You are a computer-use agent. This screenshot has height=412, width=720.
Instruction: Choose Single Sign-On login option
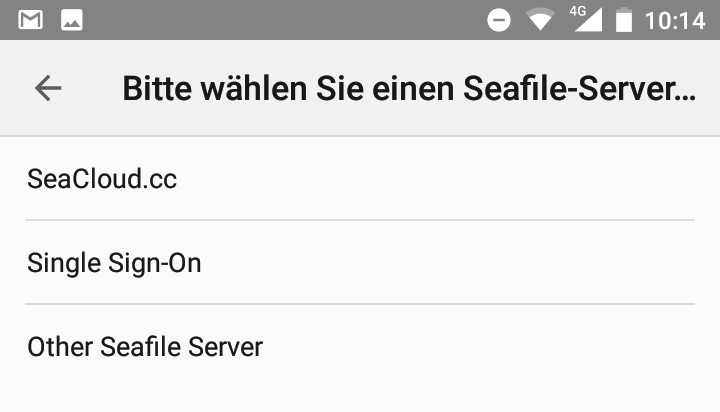(114, 263)
